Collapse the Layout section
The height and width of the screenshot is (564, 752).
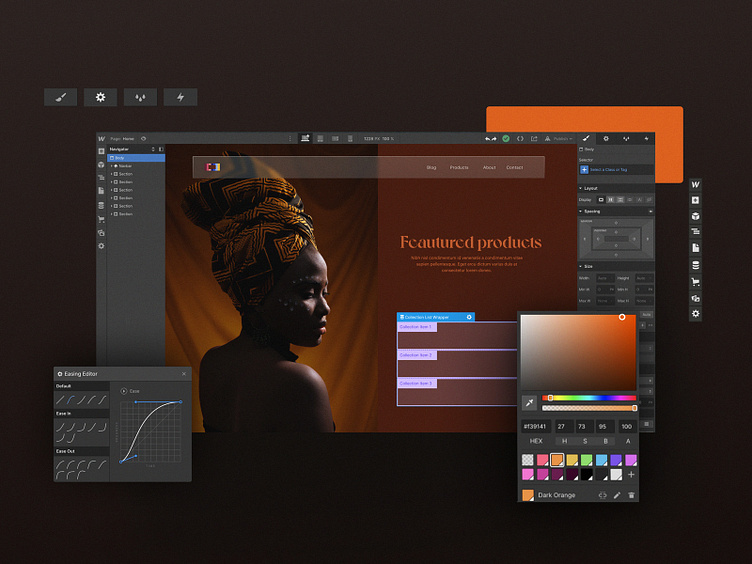581,188
